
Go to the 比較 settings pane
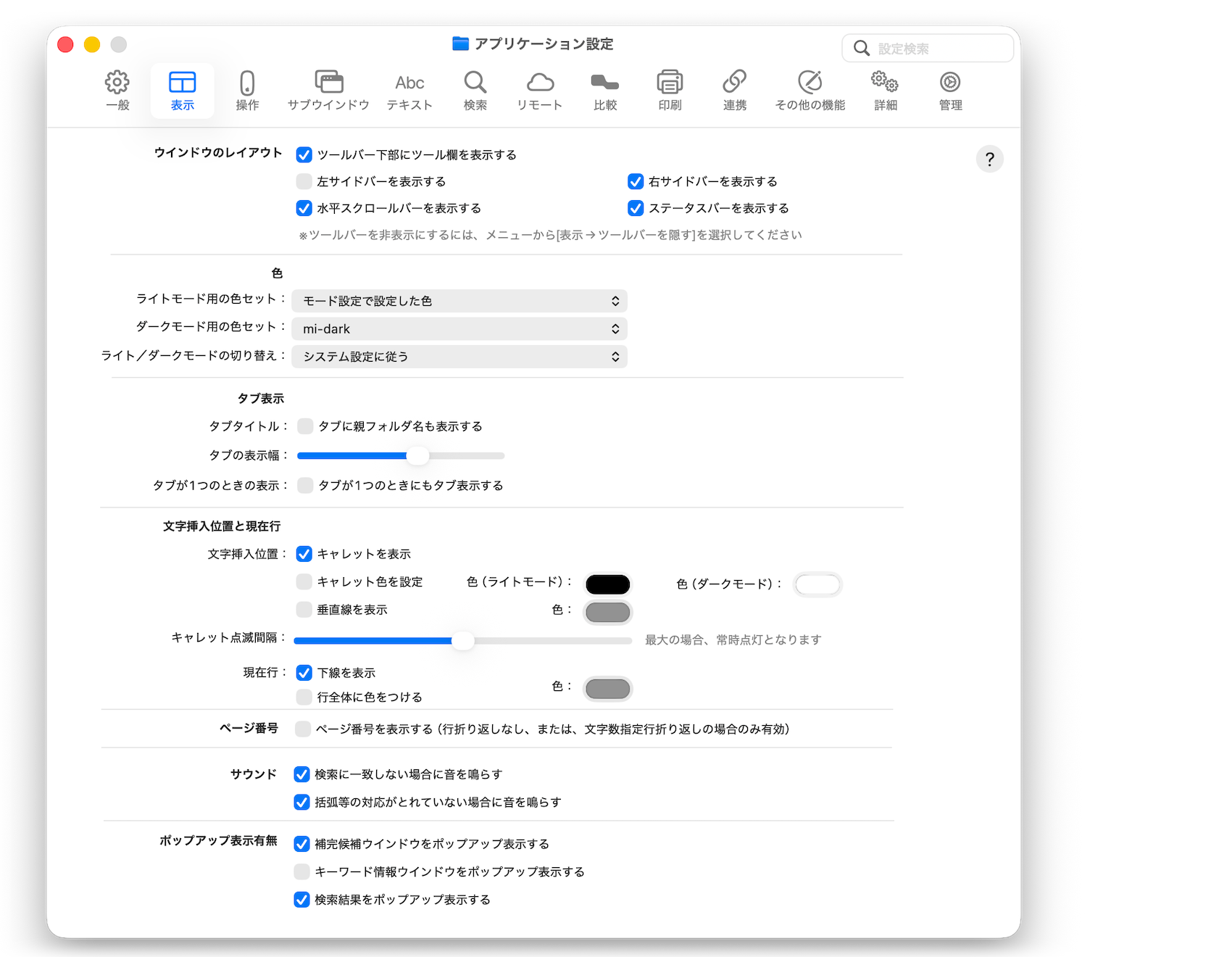tap(604, 91)
